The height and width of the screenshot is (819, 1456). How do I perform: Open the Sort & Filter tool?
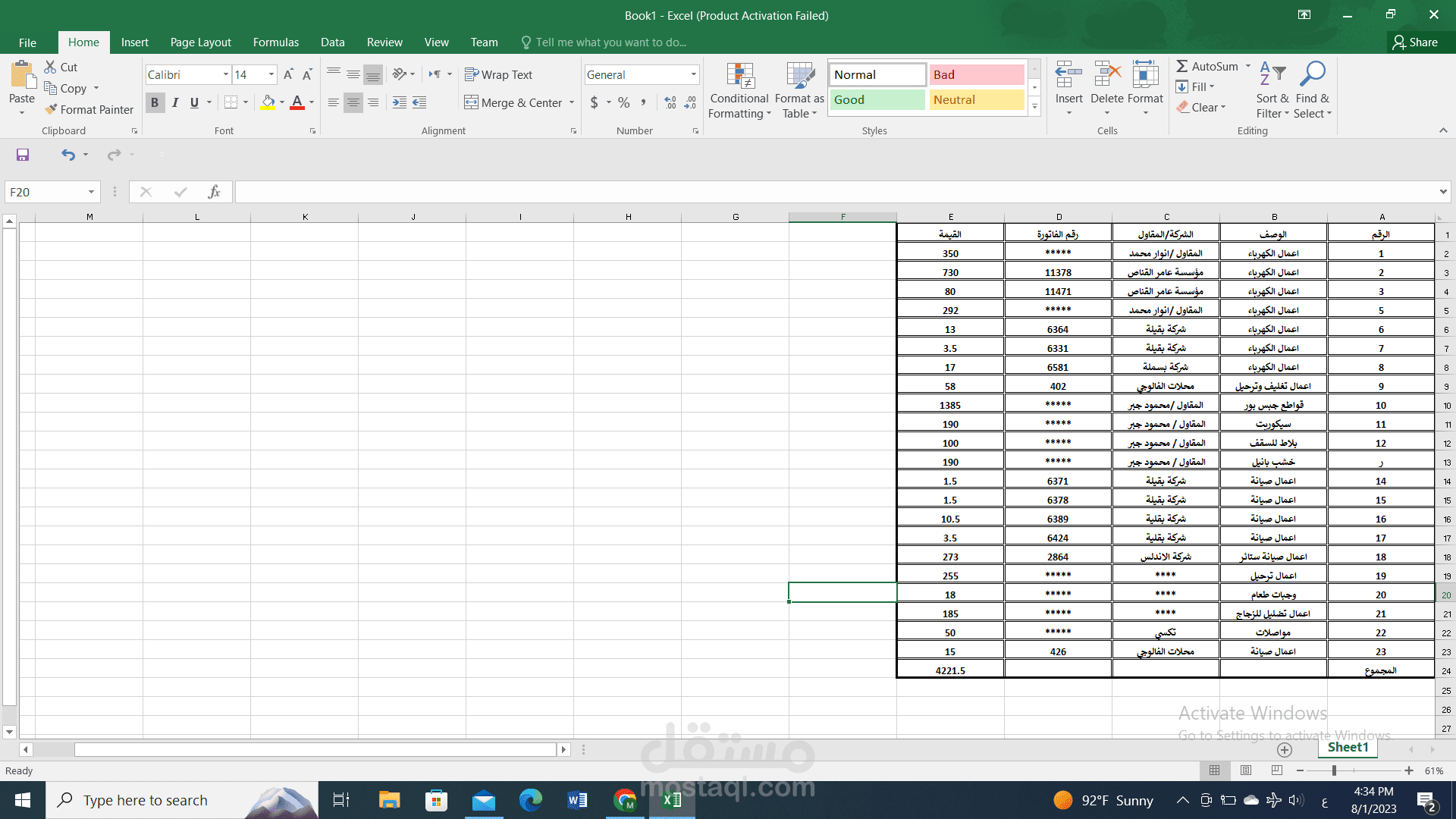tap(1272, 90)
